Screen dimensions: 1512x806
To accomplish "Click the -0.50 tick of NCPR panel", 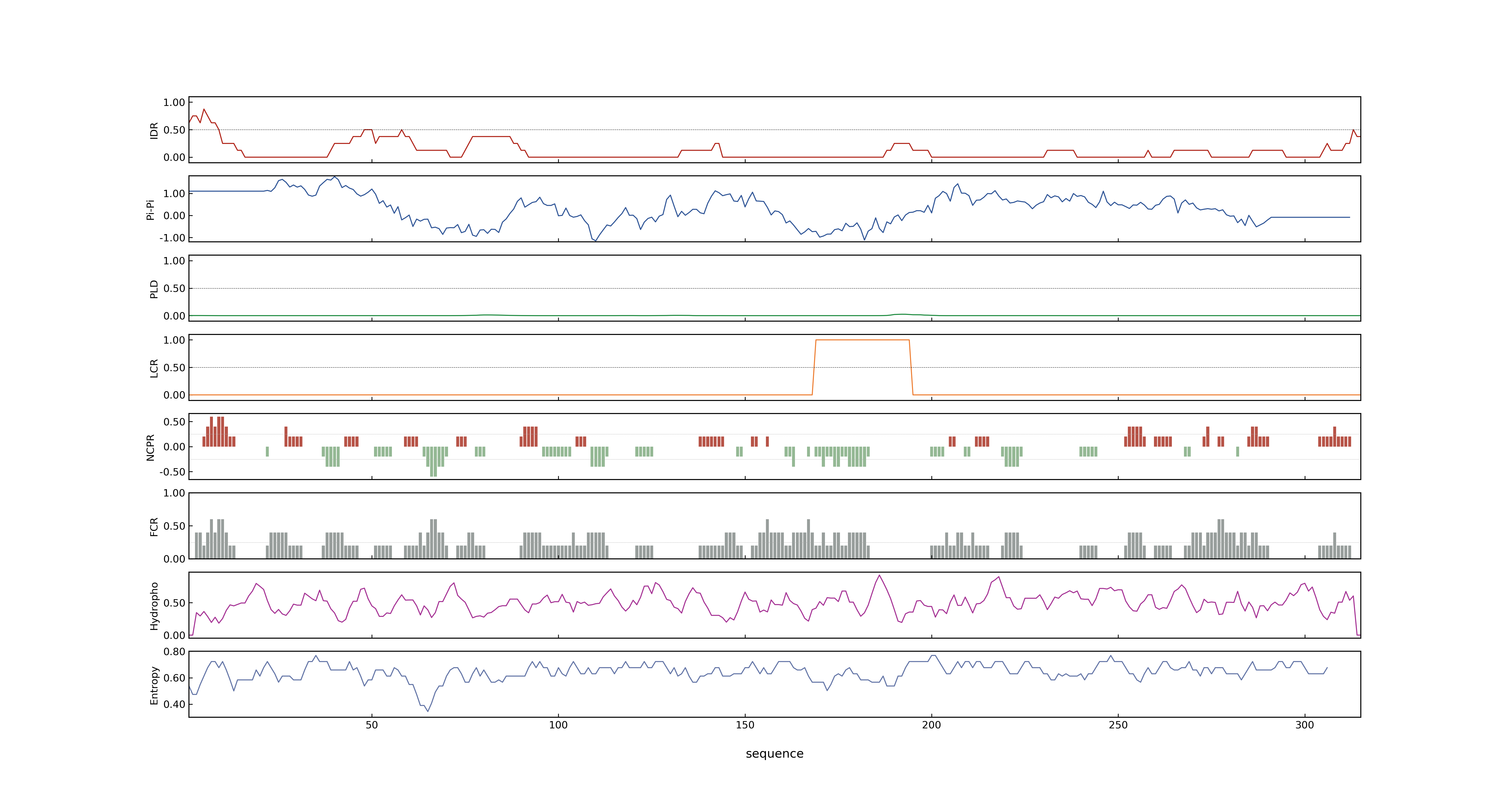I will [172, 472].
